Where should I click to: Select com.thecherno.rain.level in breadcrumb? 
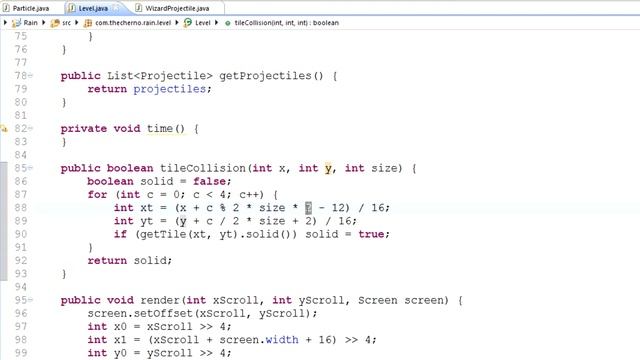133,23
